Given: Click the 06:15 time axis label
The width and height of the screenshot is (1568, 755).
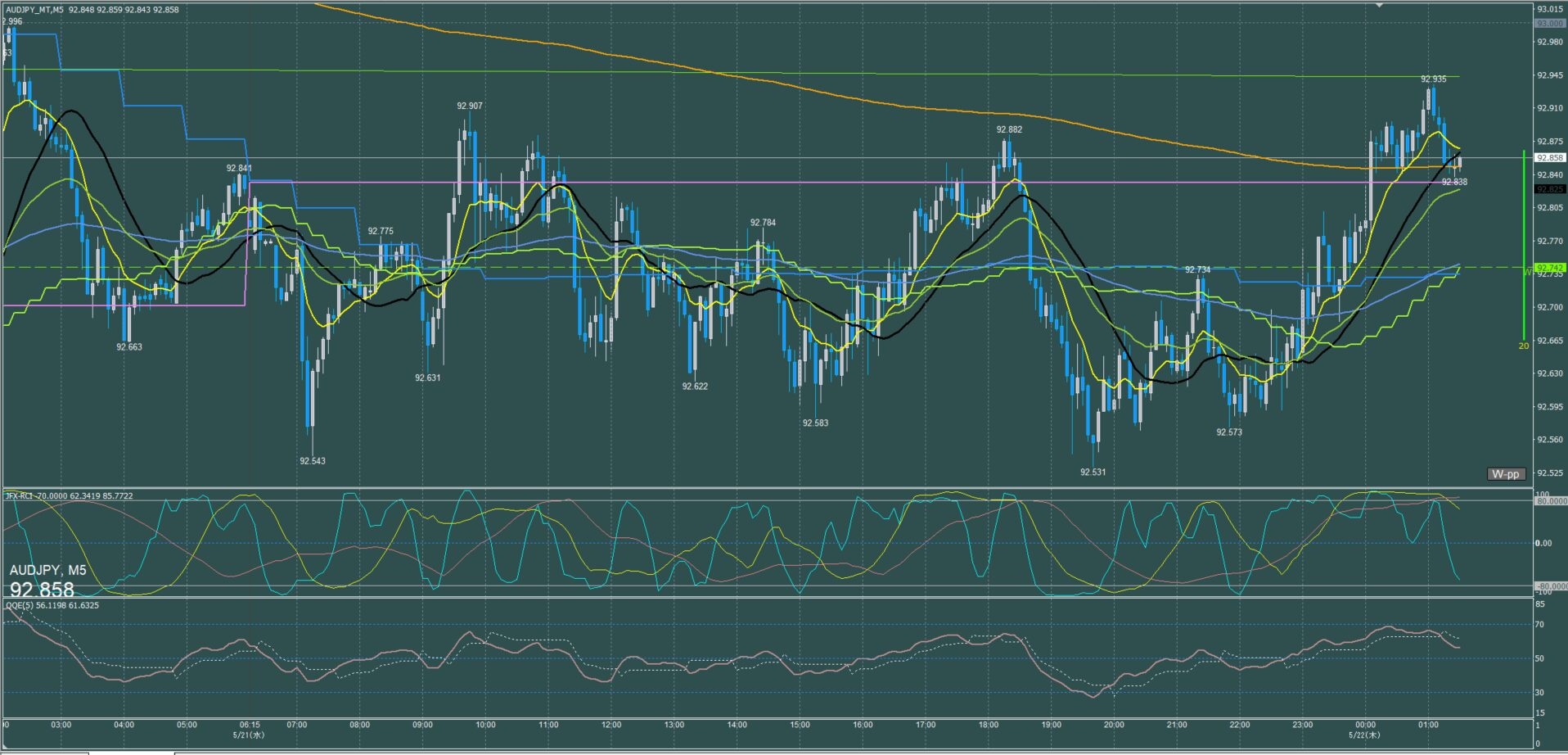Looking at the screenshot, I should (x=250, y=725).
